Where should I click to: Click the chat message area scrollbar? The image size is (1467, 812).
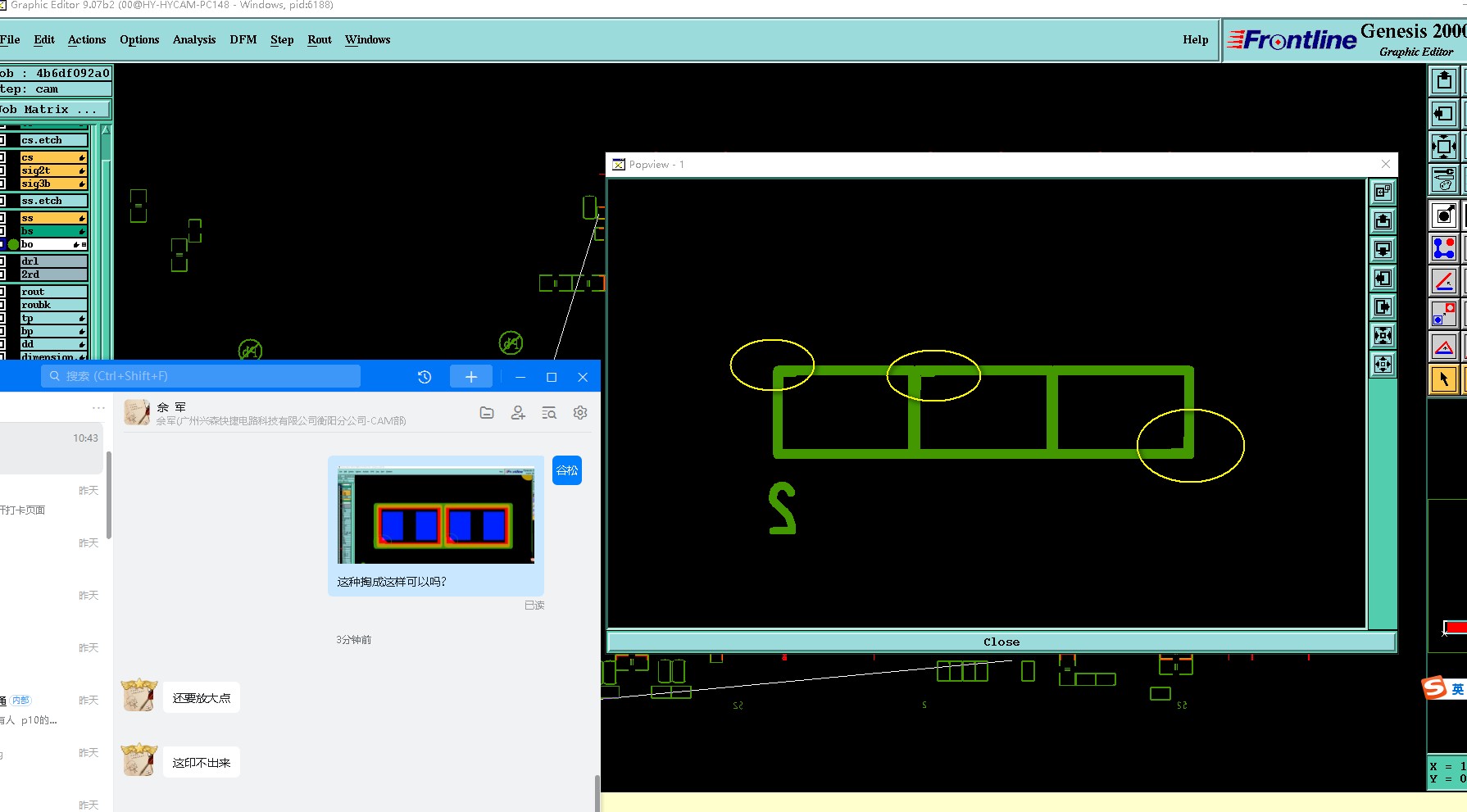[x=597, y=792]
